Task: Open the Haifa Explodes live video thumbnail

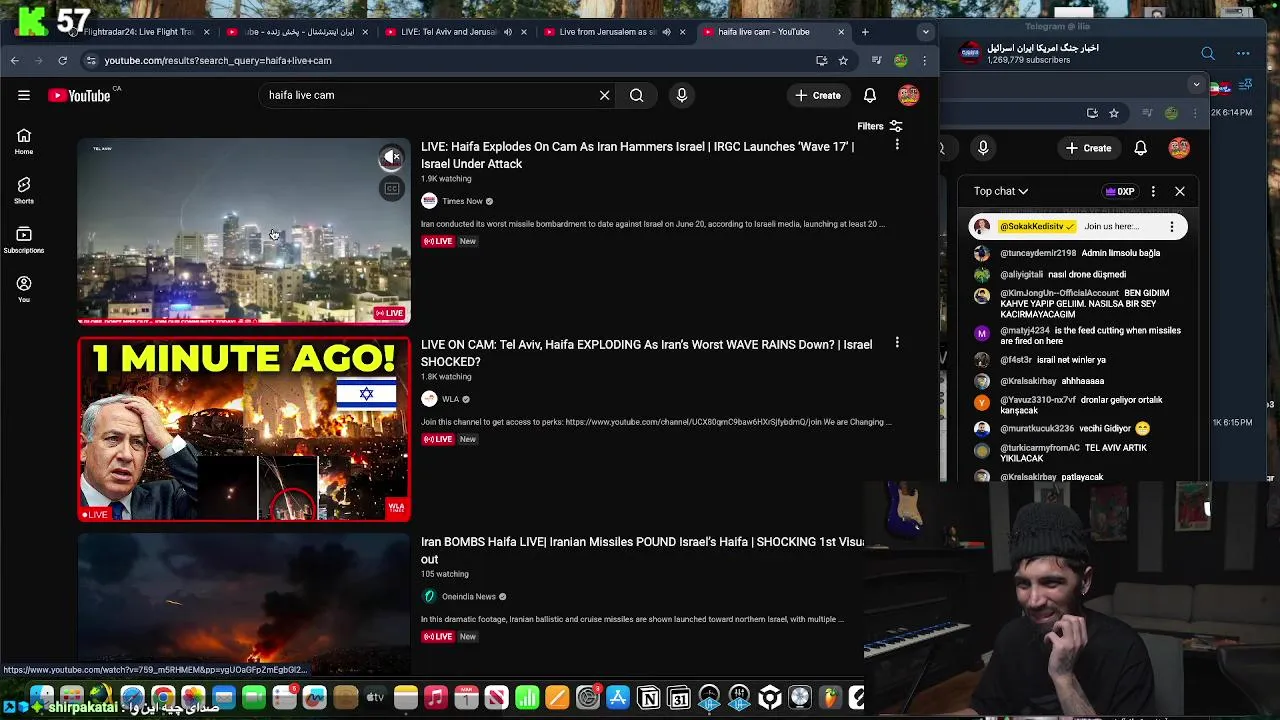Action: coord(244,231)
